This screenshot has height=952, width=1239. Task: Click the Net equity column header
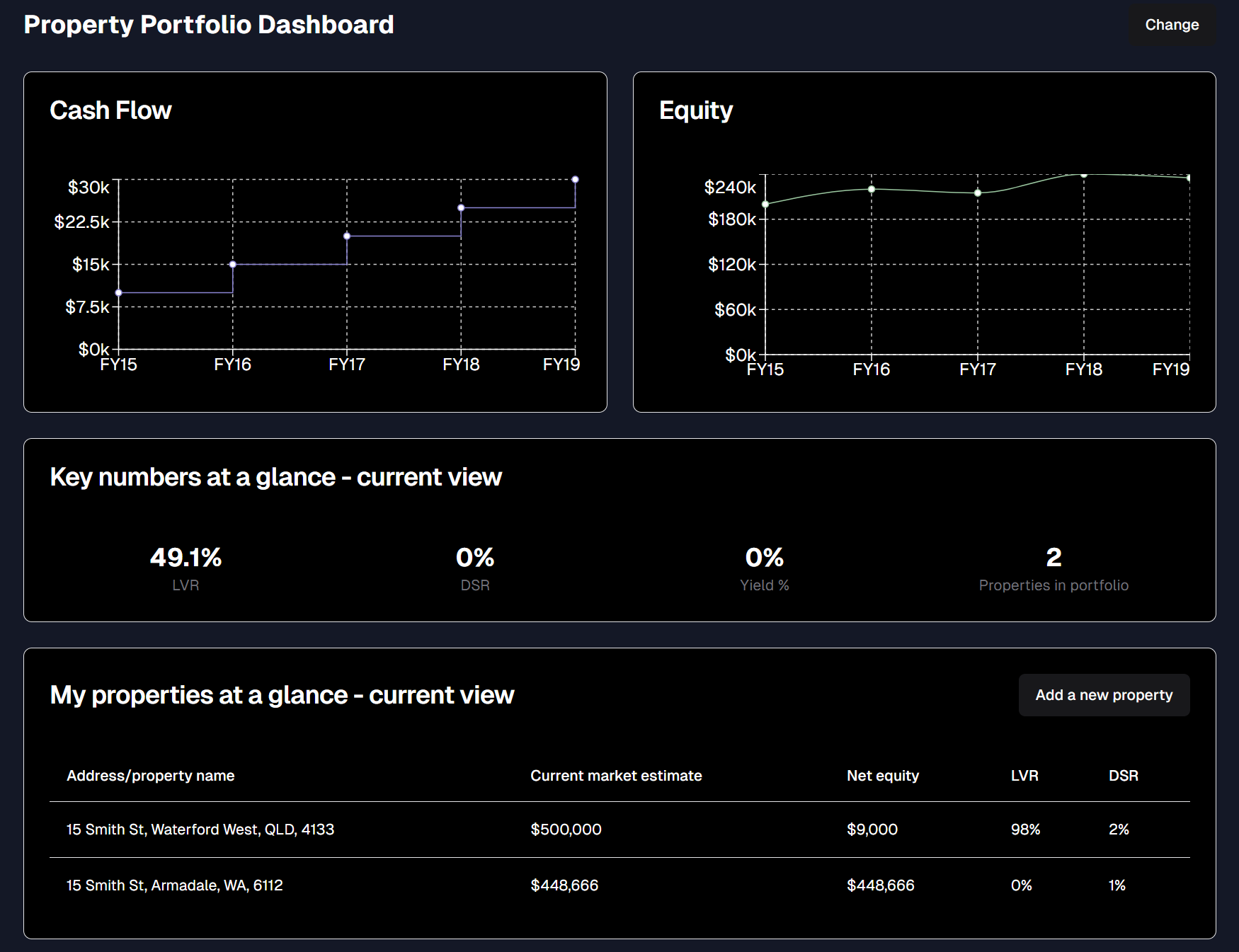[x=882, y=775]
